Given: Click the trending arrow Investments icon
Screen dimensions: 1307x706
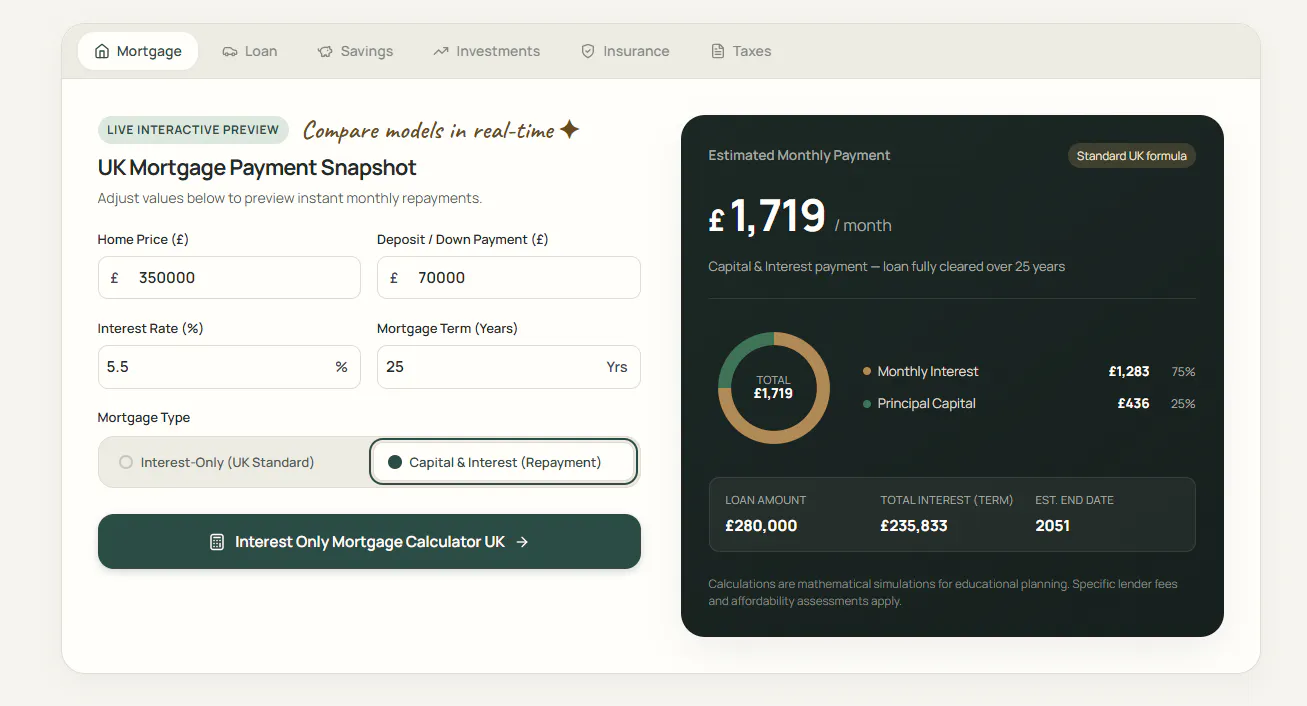Looking at the screenshot, I should coord(441,51).
